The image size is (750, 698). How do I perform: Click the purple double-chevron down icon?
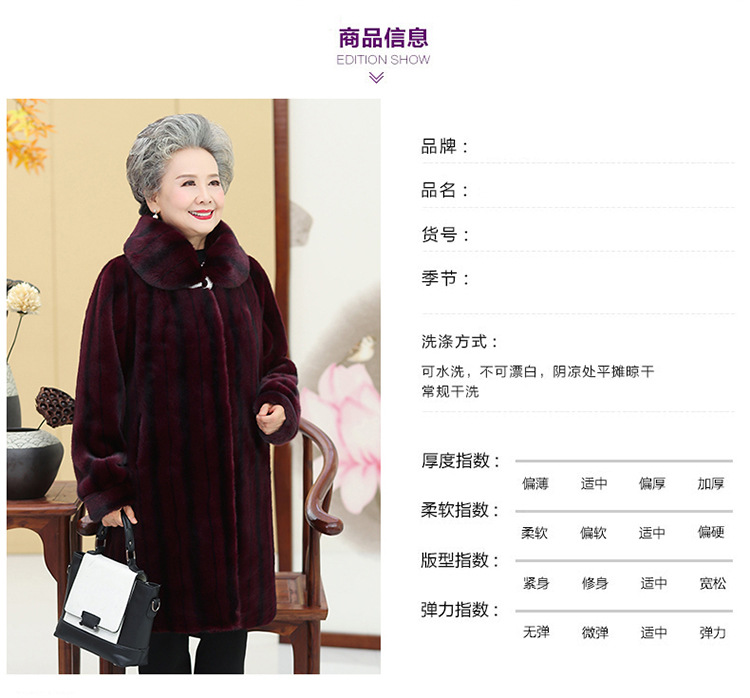pyautogui.click(x=376, y=78)
